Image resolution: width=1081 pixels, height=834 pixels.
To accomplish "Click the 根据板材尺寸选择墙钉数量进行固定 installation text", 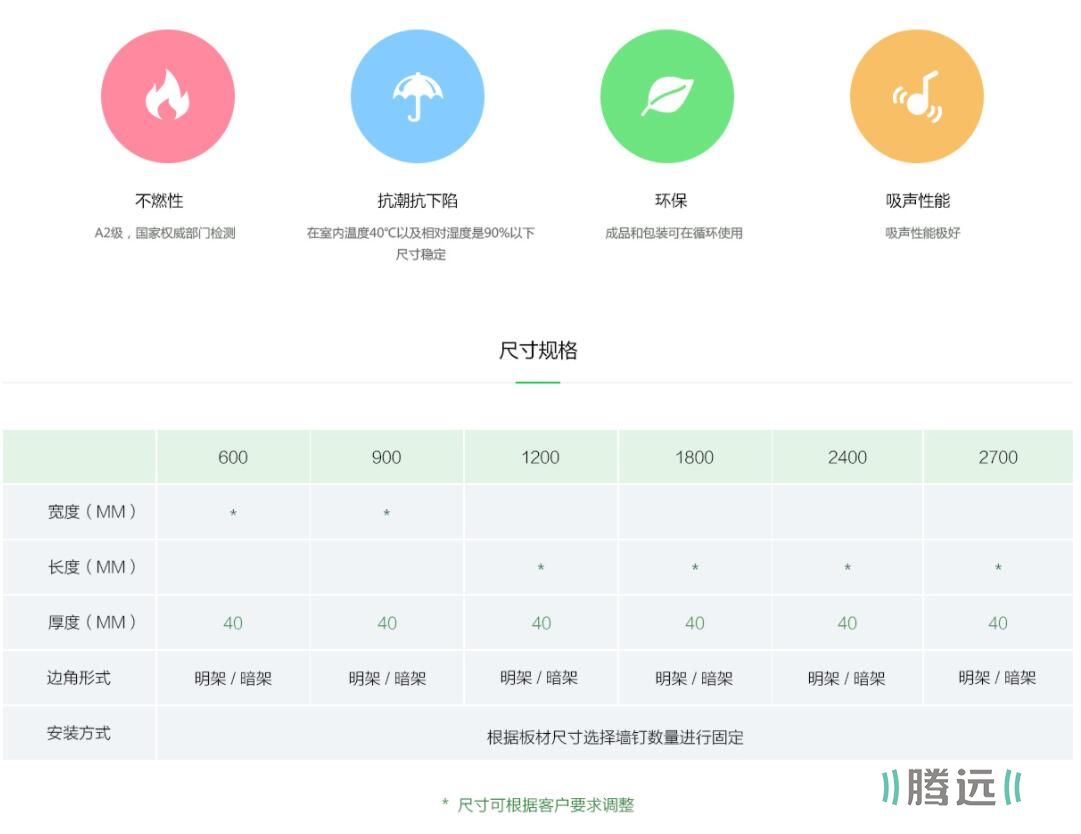I will tap(615, 738).
